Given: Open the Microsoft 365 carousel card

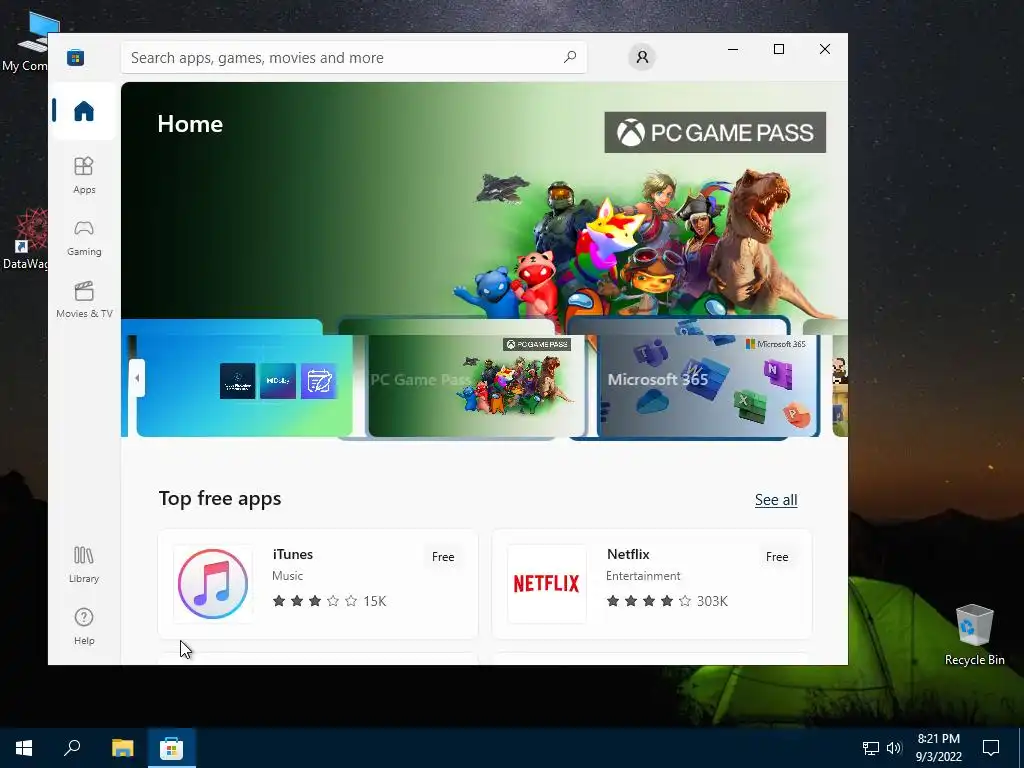Looking at the screenshot, I should pyautogui.click(x=708, y=385).
